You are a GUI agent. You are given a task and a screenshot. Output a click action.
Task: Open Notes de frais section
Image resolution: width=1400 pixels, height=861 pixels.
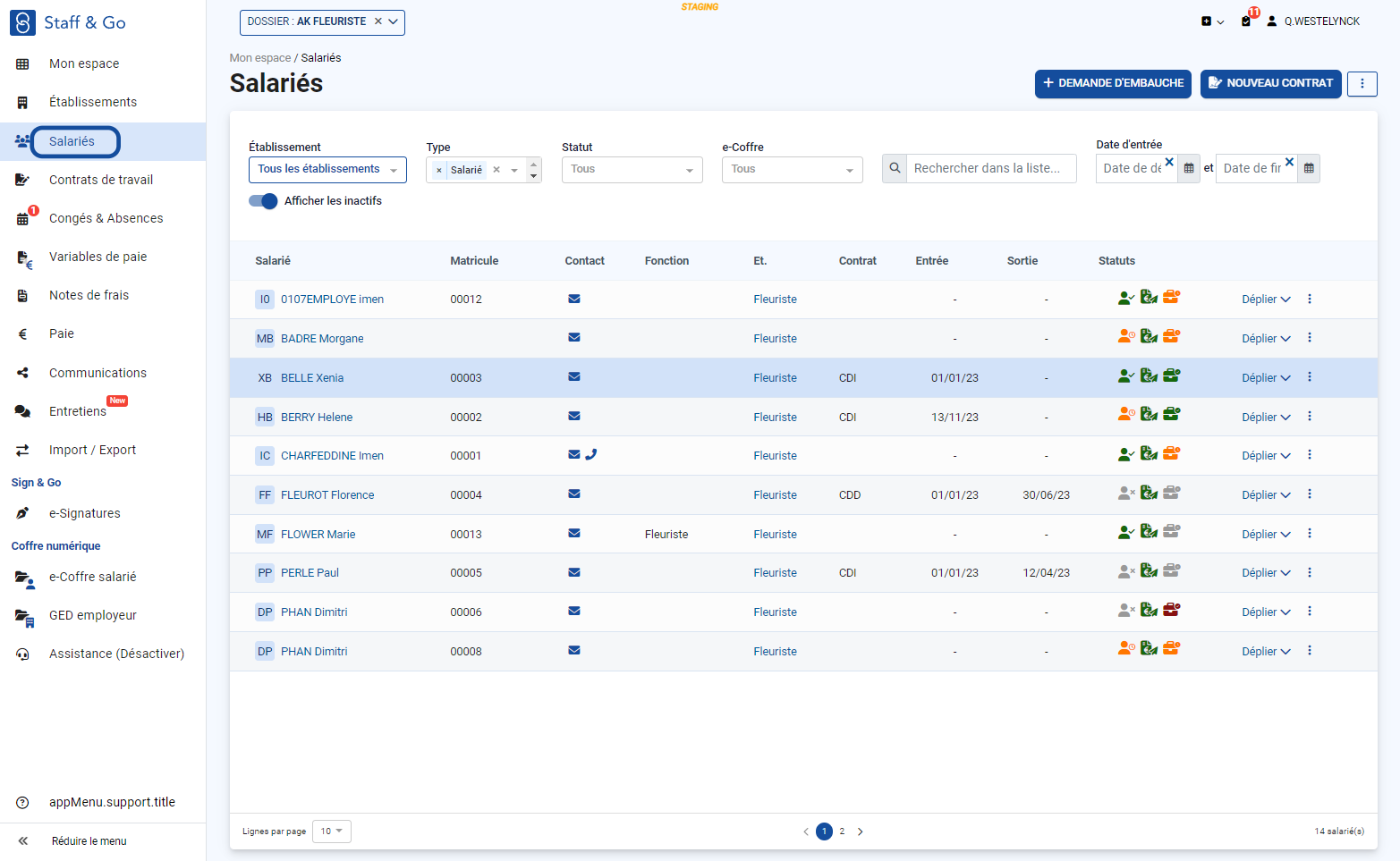89,295
